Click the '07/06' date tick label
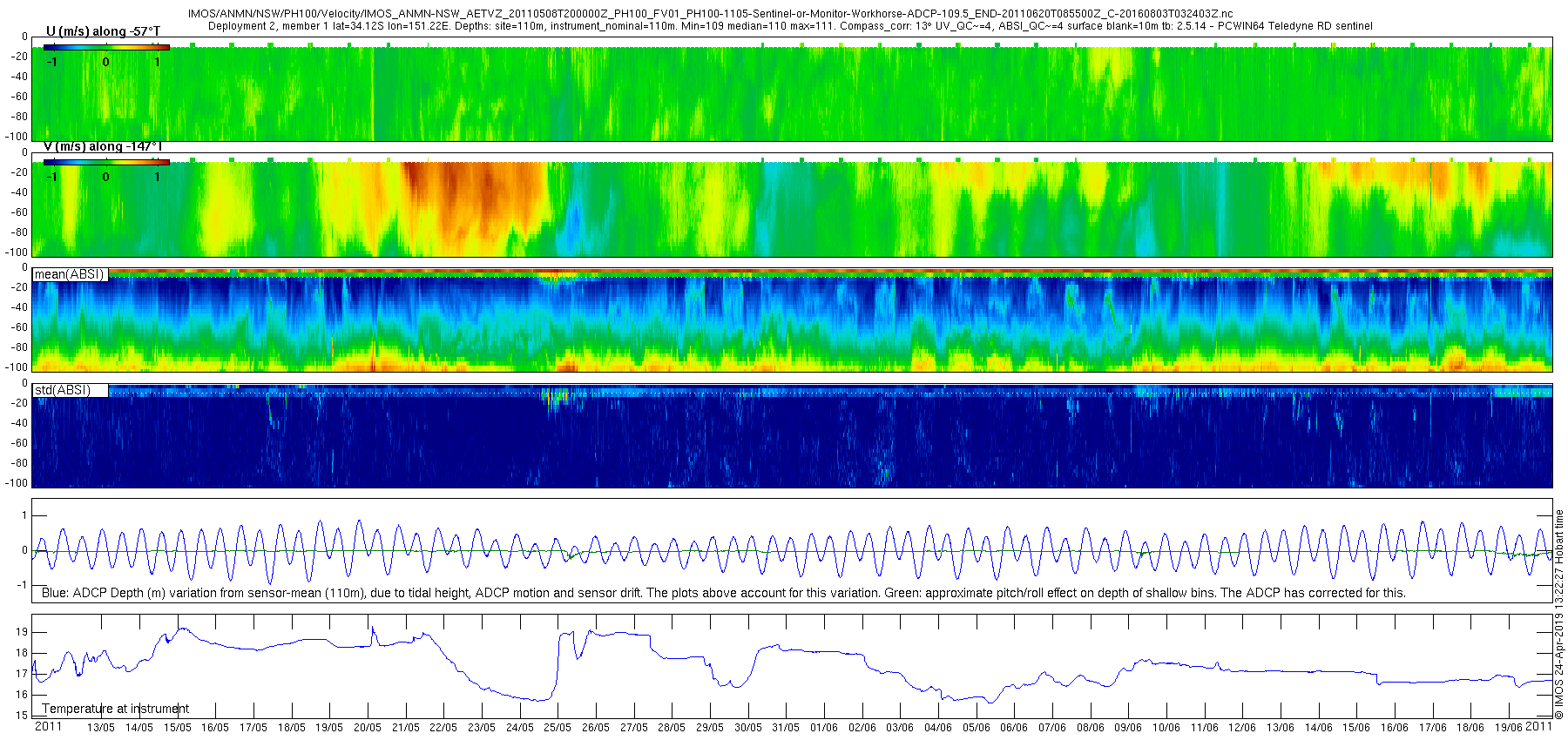Viewport: 1568px width, 740px height. click(x=1052, y=728)
